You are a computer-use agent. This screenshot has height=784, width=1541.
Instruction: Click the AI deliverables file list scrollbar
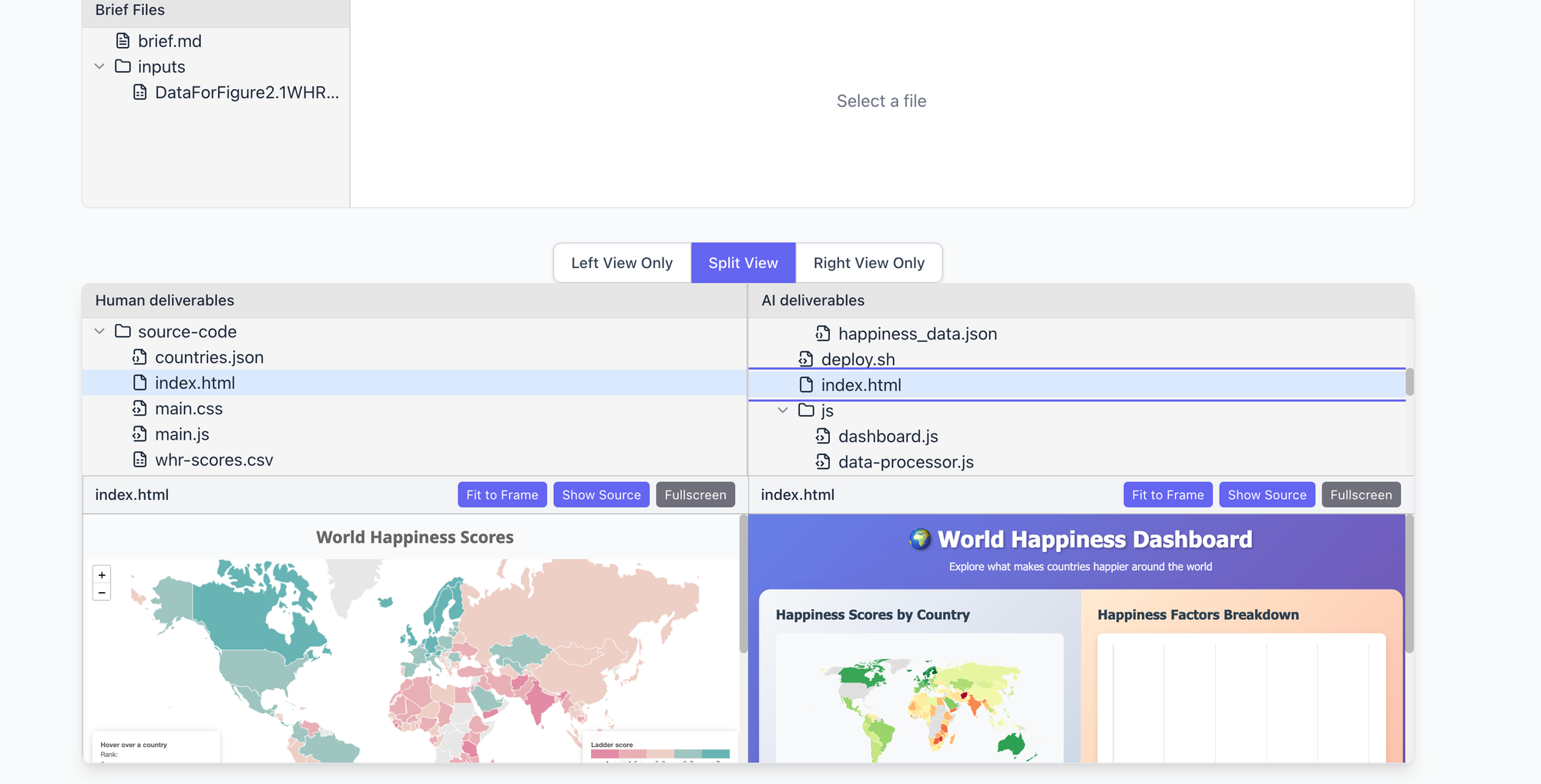click(x=1409, y=382)
